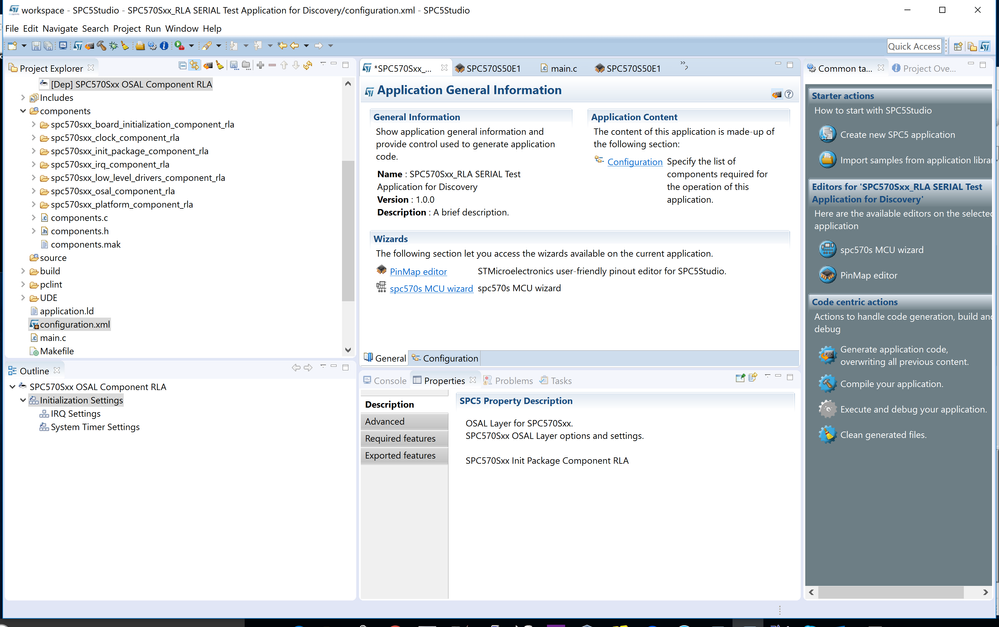Image resolution: width=999 pixels, height=627 pixels.
Task: Expand the UDE folder node
Action: [x=24, y=298]
